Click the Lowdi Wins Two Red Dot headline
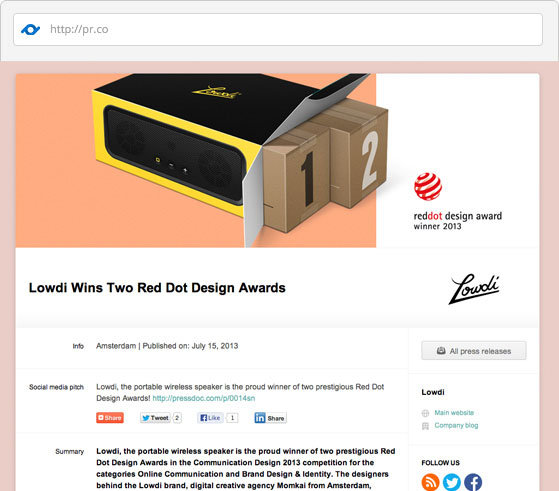 157,288
